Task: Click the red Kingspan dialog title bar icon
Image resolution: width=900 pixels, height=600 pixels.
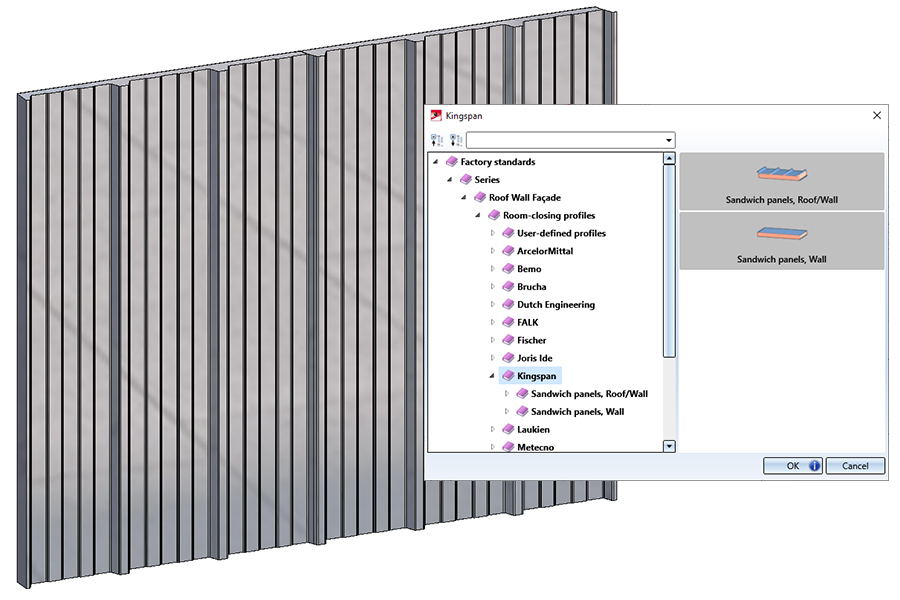Action: coord(436,115)
